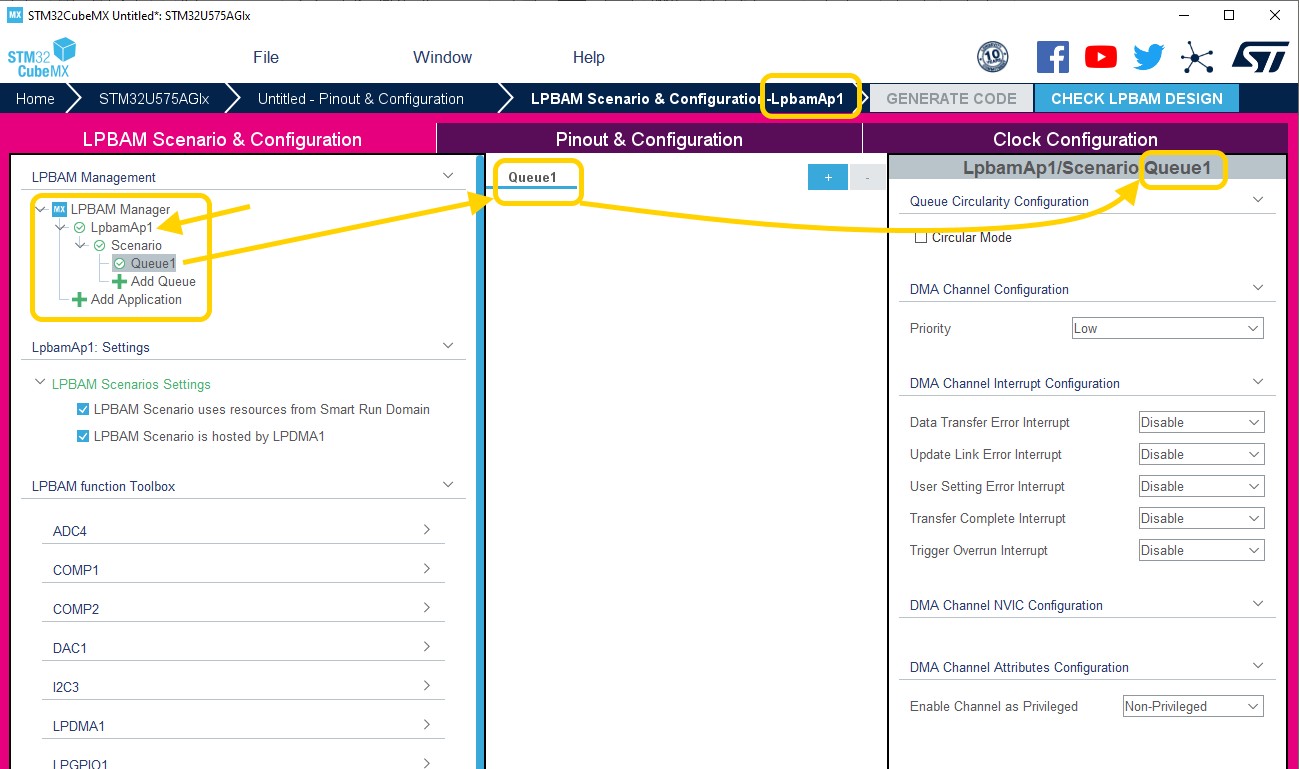This screenshot has height=769, width=1299.
Task: Open the Priority dropdown
Action: coord(1167,328)
